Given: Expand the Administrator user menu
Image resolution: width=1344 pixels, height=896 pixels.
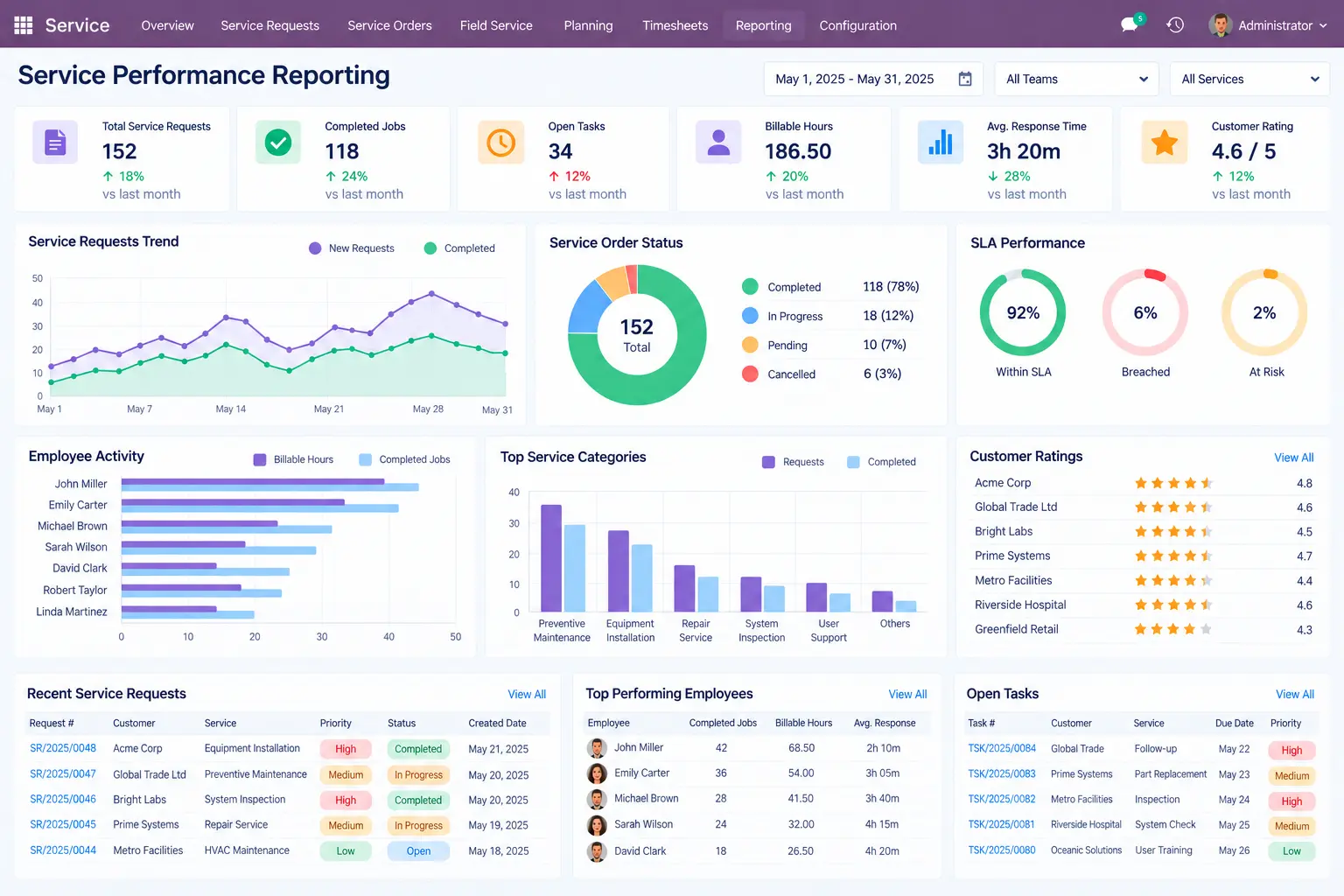Looking at the screenshot, I should [x=1268, y=25].
